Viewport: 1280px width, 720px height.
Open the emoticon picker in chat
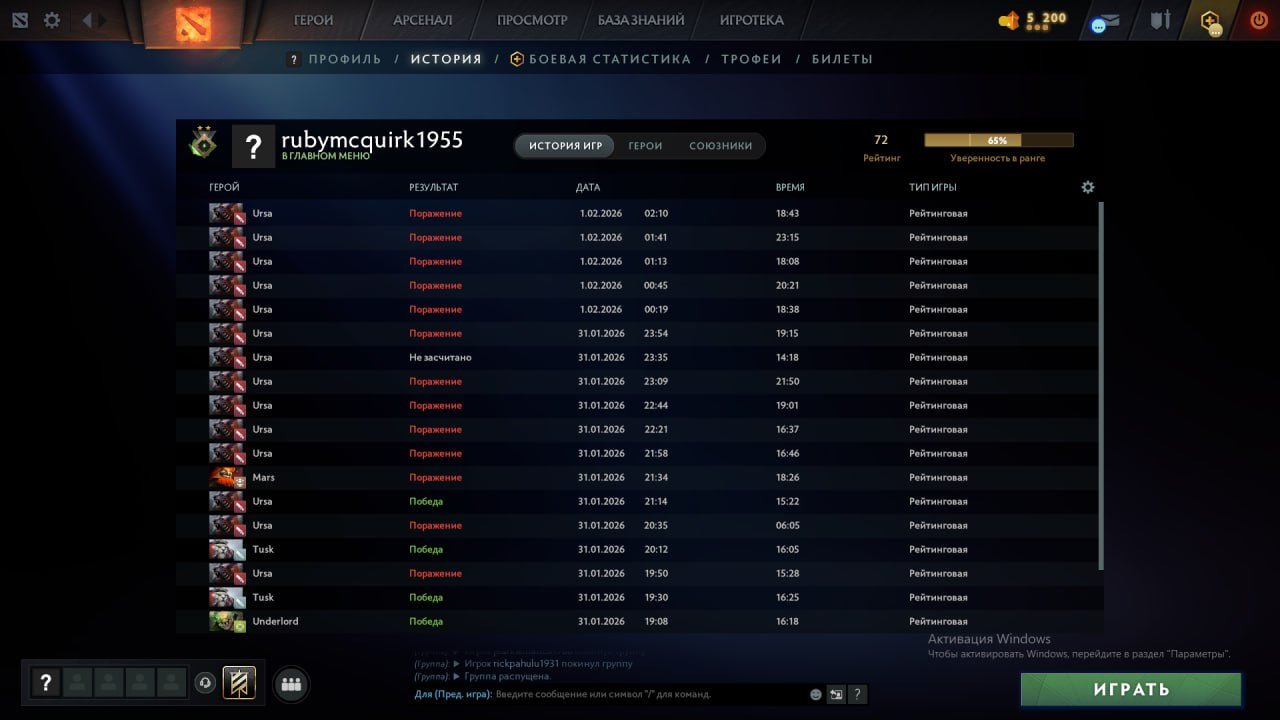(815, 694)
